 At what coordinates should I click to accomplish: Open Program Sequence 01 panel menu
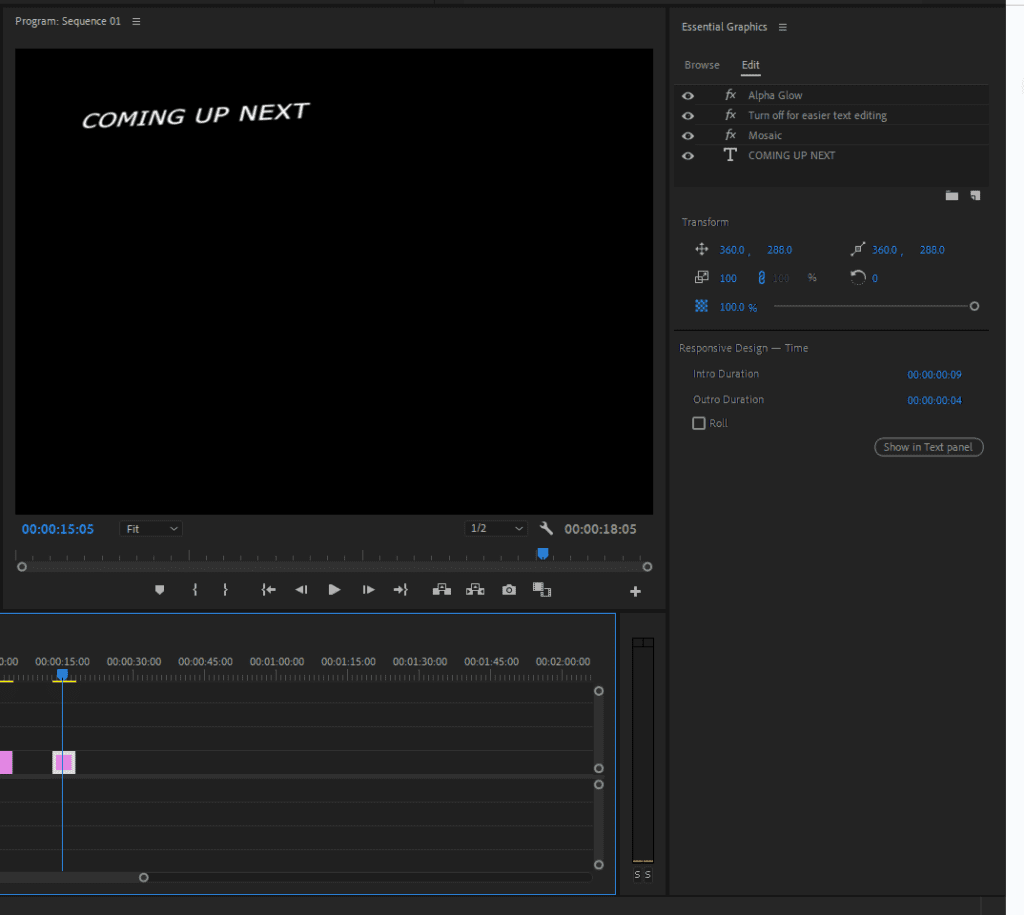point(136,22)
